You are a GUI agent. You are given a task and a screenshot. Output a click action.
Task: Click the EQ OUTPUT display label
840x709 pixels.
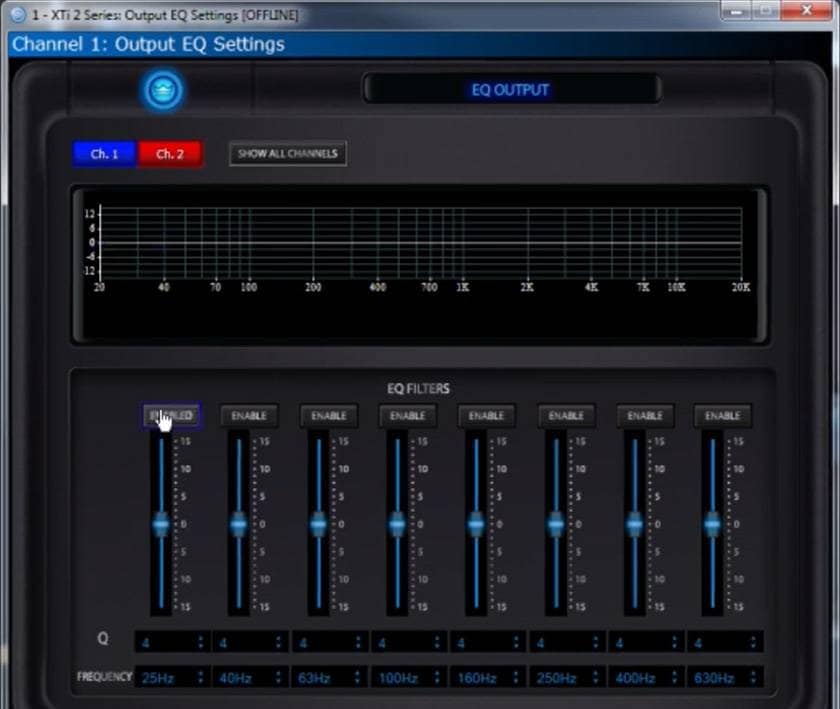click(x=510, y=90)
